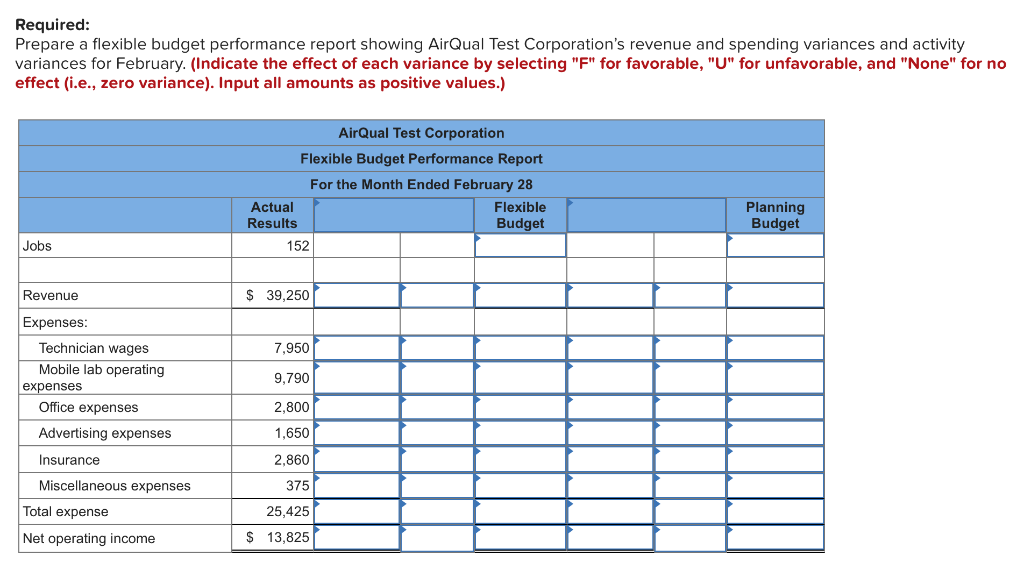Image resolution: width=1024 pixels, height=570 pixels.
Task: Select the Planning Budget Jobs input cell
Action: click(x=775, y=245)
